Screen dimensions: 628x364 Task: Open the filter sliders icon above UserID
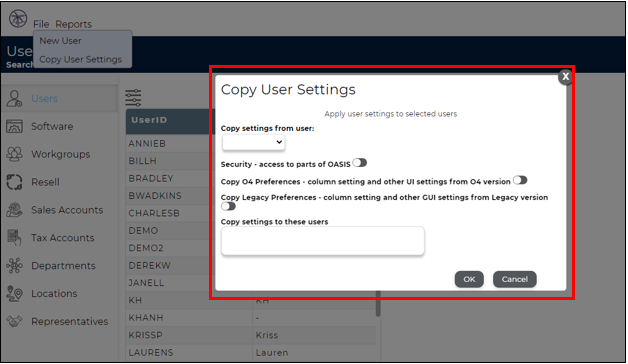[133, 98]
